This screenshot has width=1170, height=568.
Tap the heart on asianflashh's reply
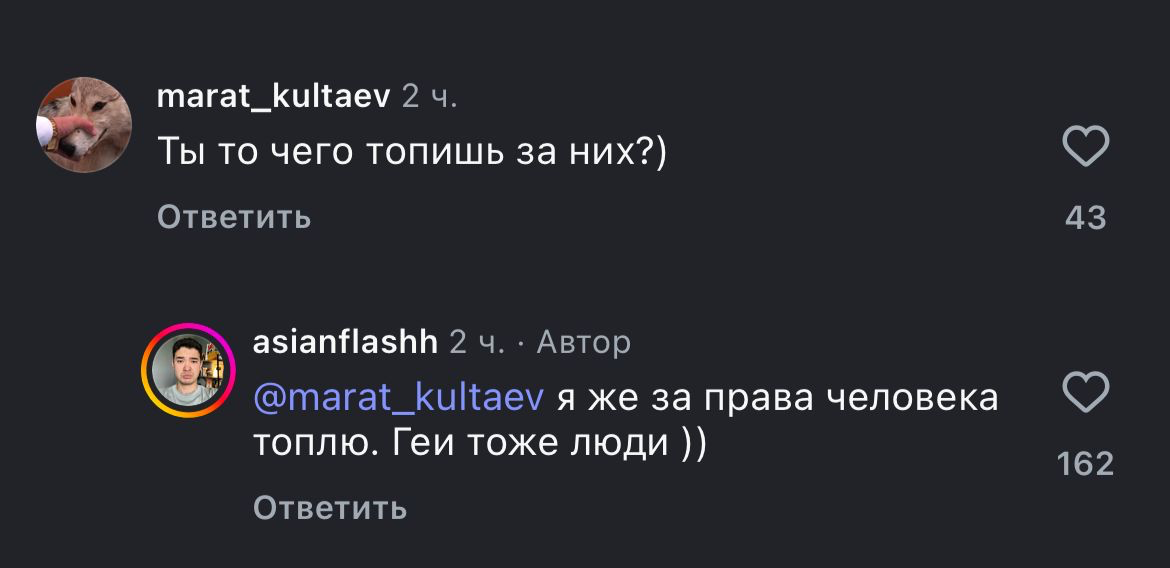tap(1085, 393)
